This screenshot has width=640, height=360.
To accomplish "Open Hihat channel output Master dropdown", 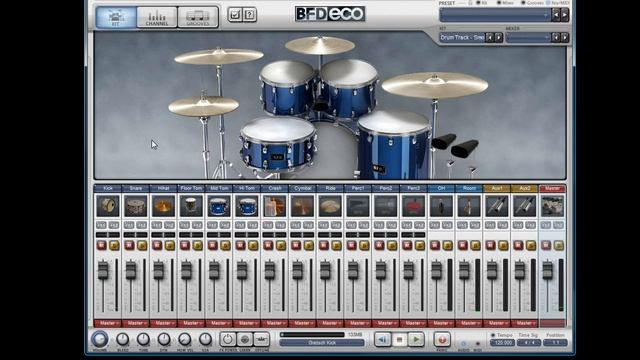I will (x=163, y=323).
